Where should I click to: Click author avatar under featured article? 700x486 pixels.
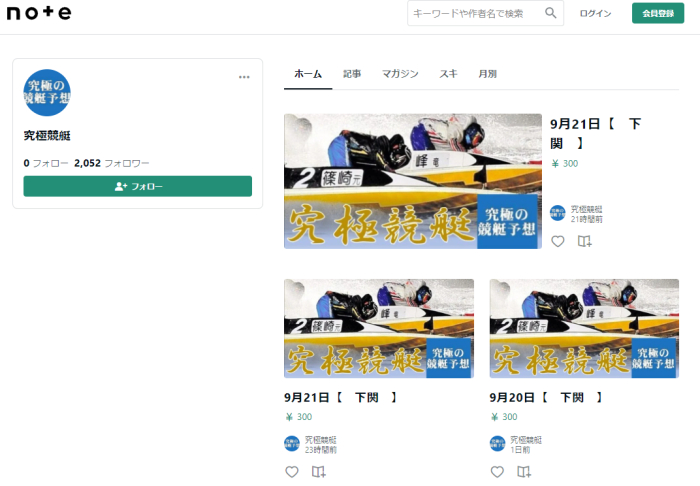coord(558,213)
